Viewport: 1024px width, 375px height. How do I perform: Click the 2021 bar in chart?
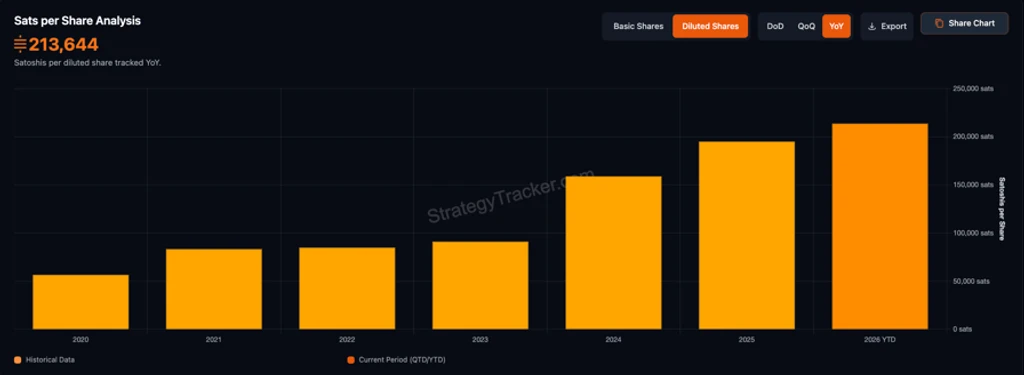click(x=214, y=289)
